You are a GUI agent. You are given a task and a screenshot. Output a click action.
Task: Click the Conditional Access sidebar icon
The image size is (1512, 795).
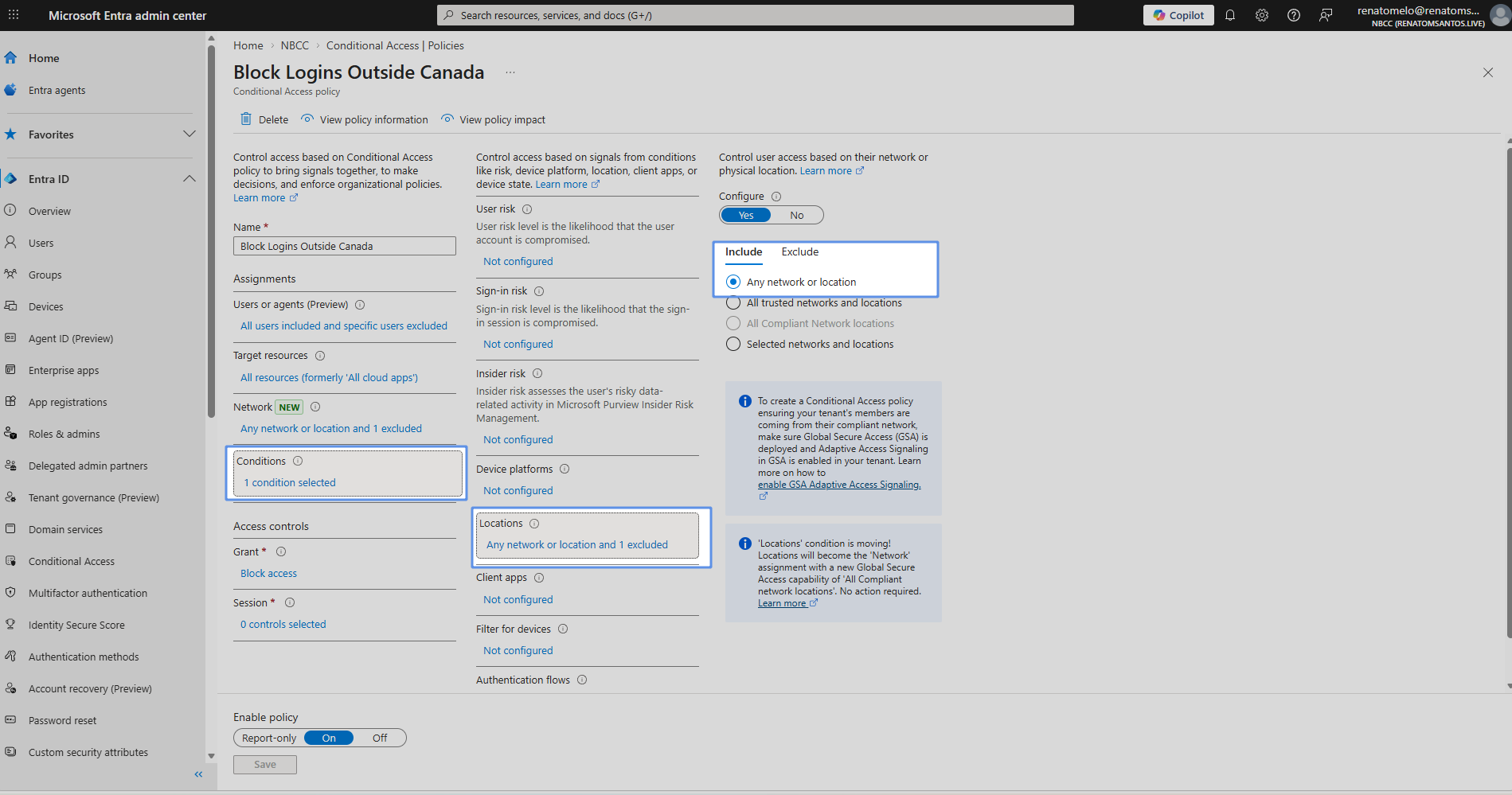[10, 561]
